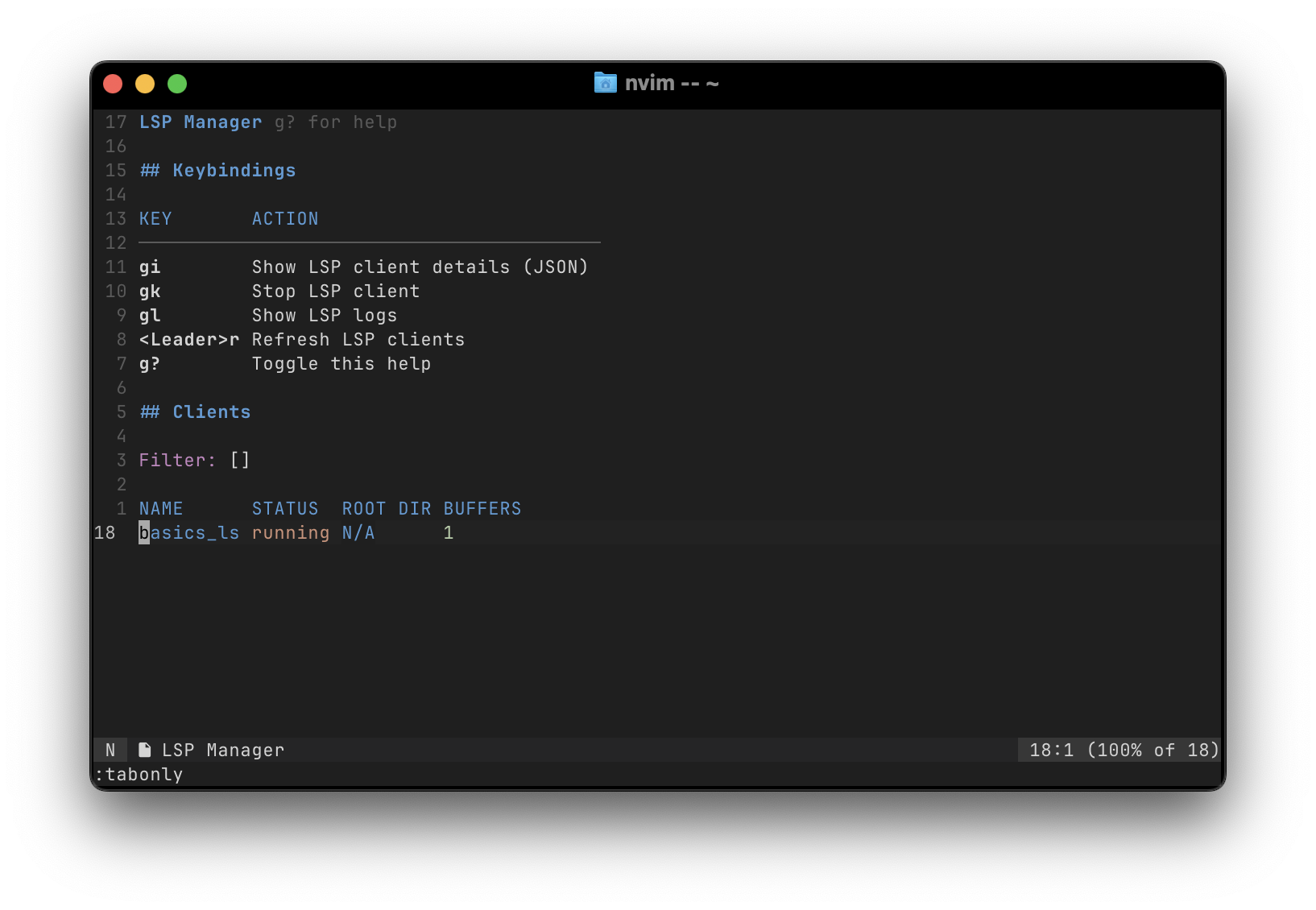The width and height of the screenshot is (1316, 910).
Task: Click the ':tabonly' command line text
Action: point(139,774)
